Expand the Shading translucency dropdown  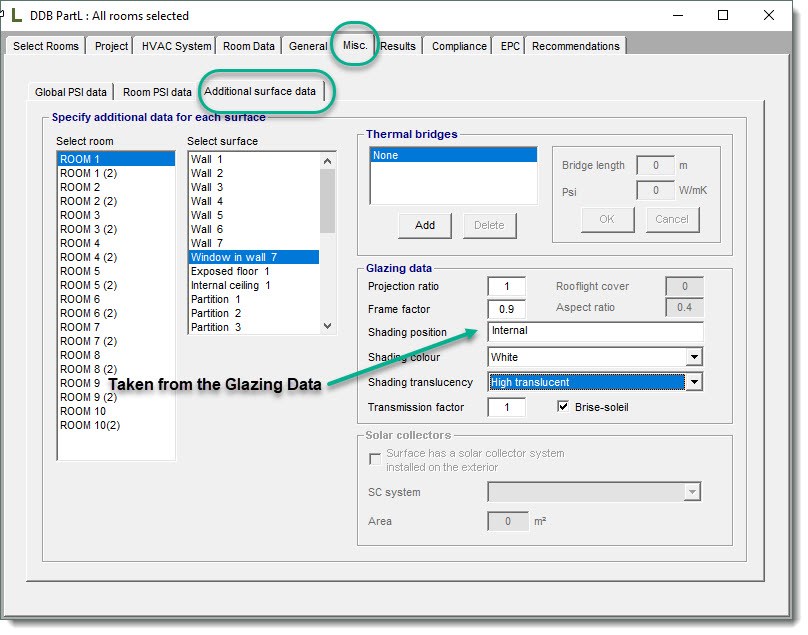click(x=694, y=382)
